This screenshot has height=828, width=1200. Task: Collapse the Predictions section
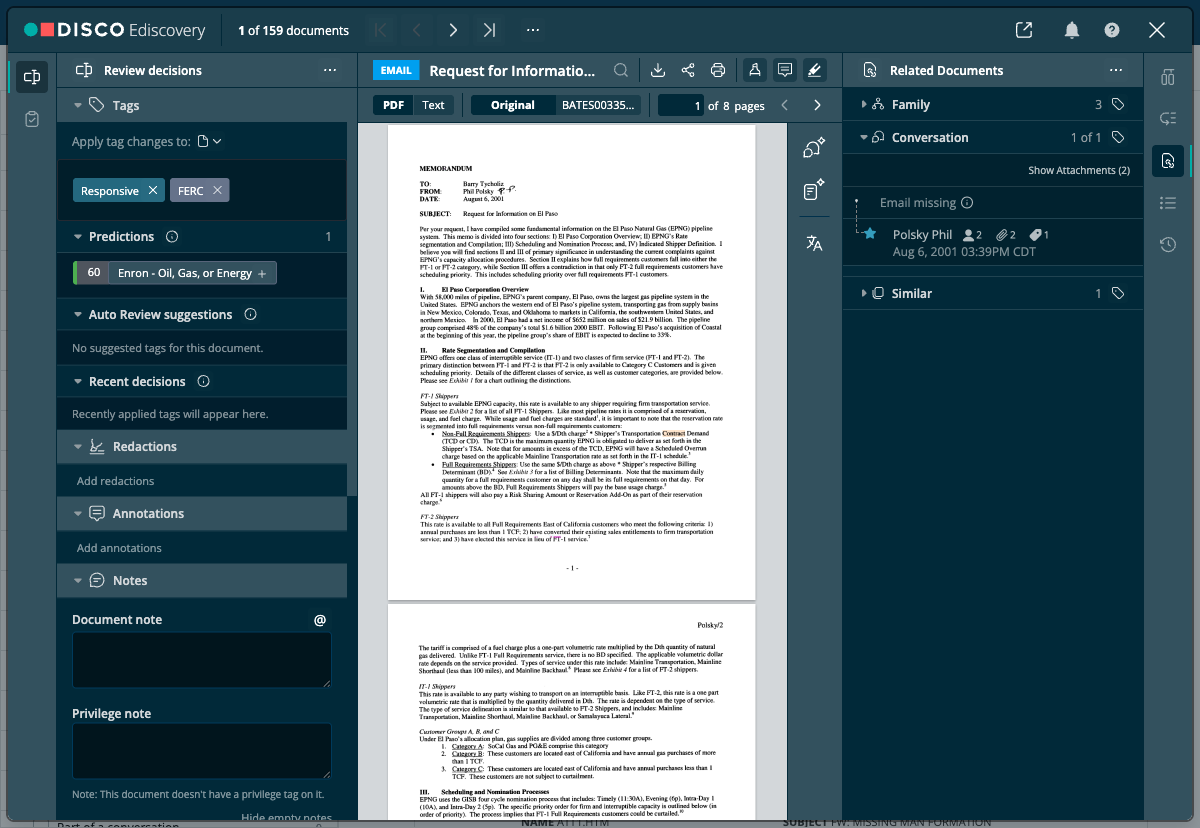coord(77,237)
